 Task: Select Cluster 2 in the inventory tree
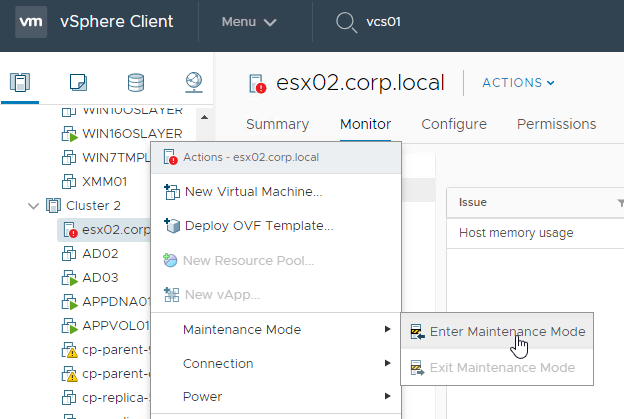click(x=93, y=206)
